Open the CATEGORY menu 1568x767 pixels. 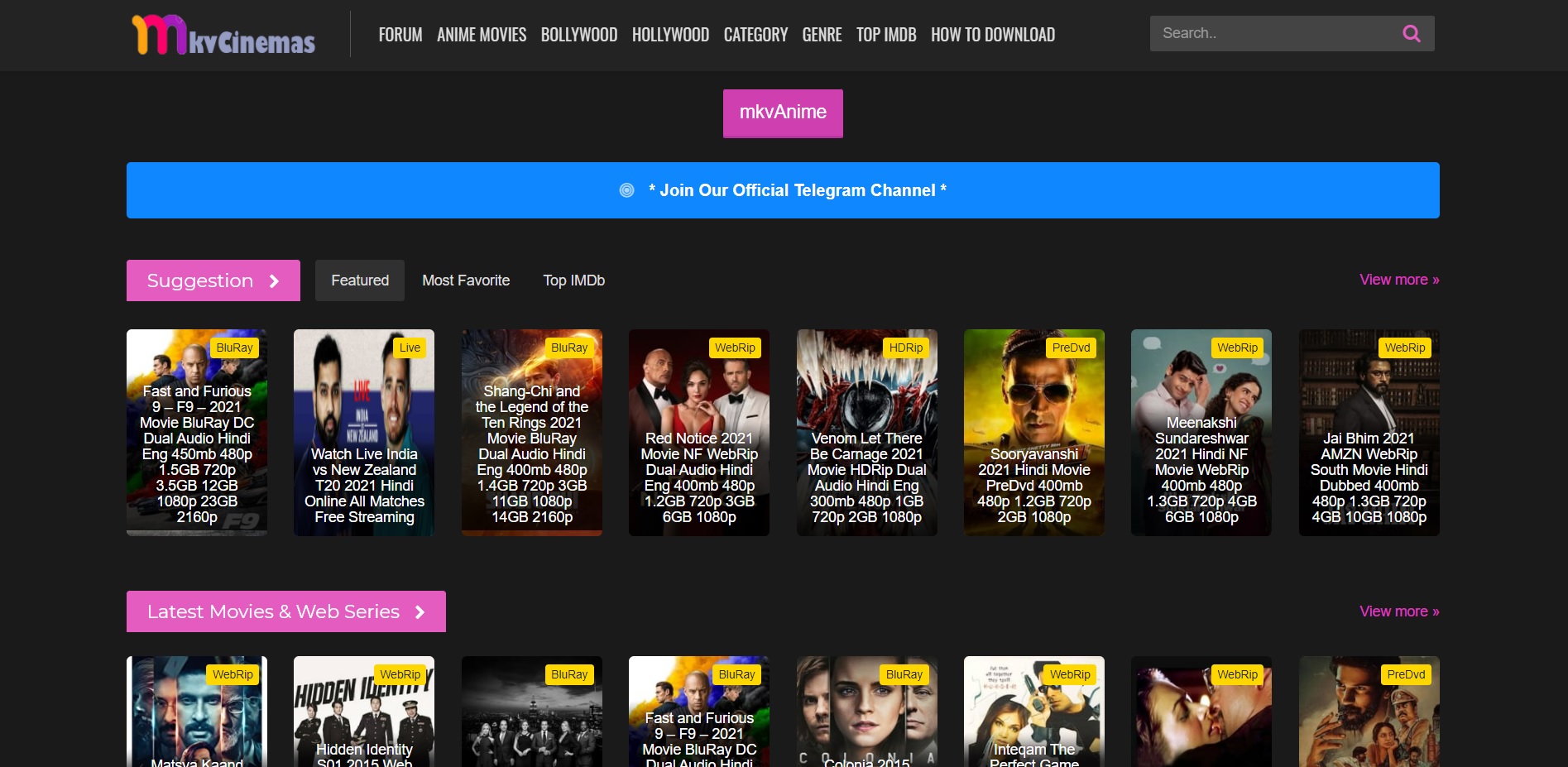(755, 35)
